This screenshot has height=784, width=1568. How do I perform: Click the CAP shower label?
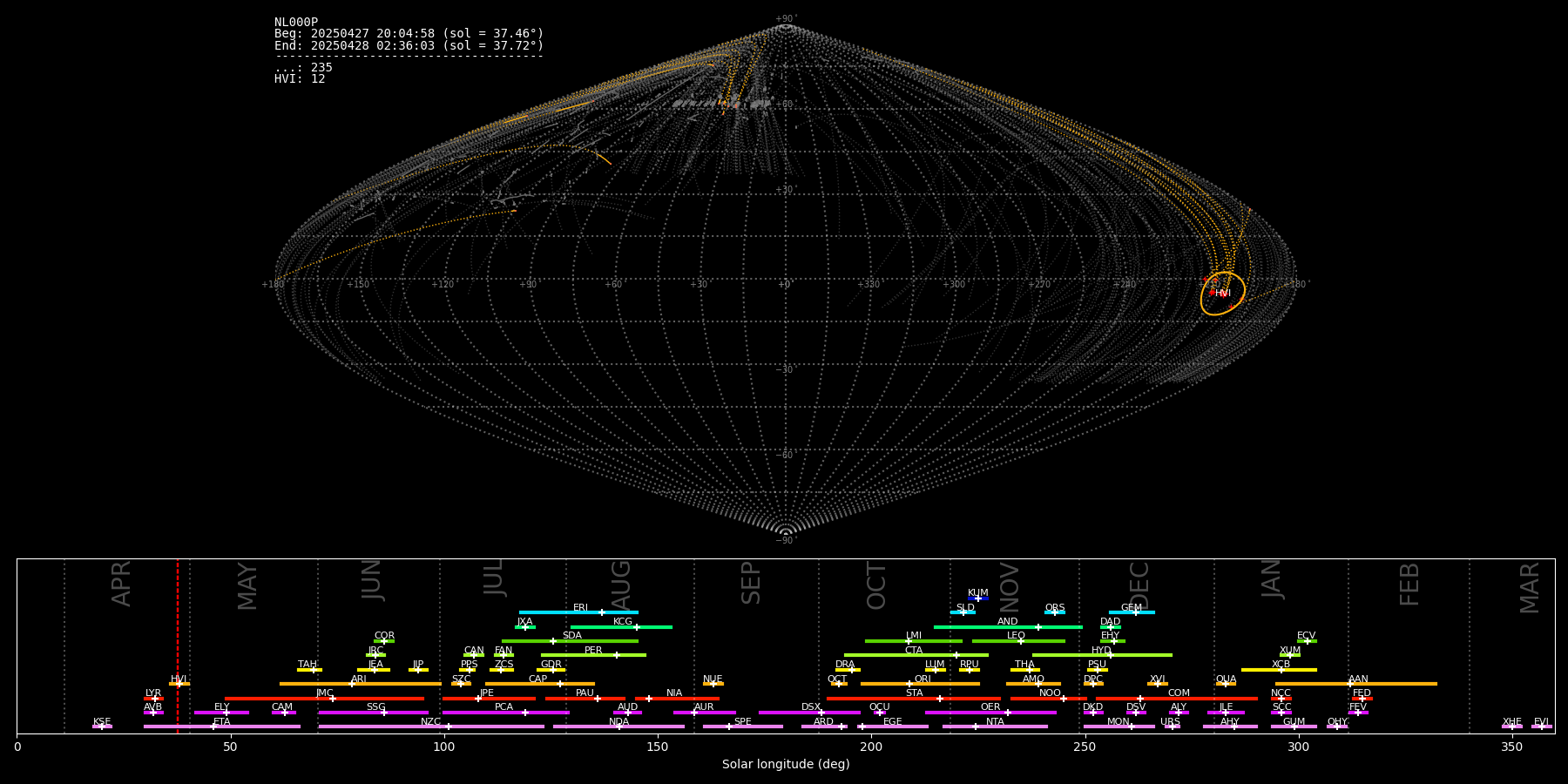click(538, 679)
